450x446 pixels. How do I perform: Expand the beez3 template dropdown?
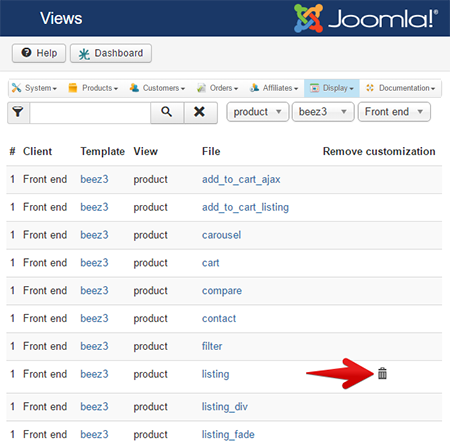tap(323, 112)
